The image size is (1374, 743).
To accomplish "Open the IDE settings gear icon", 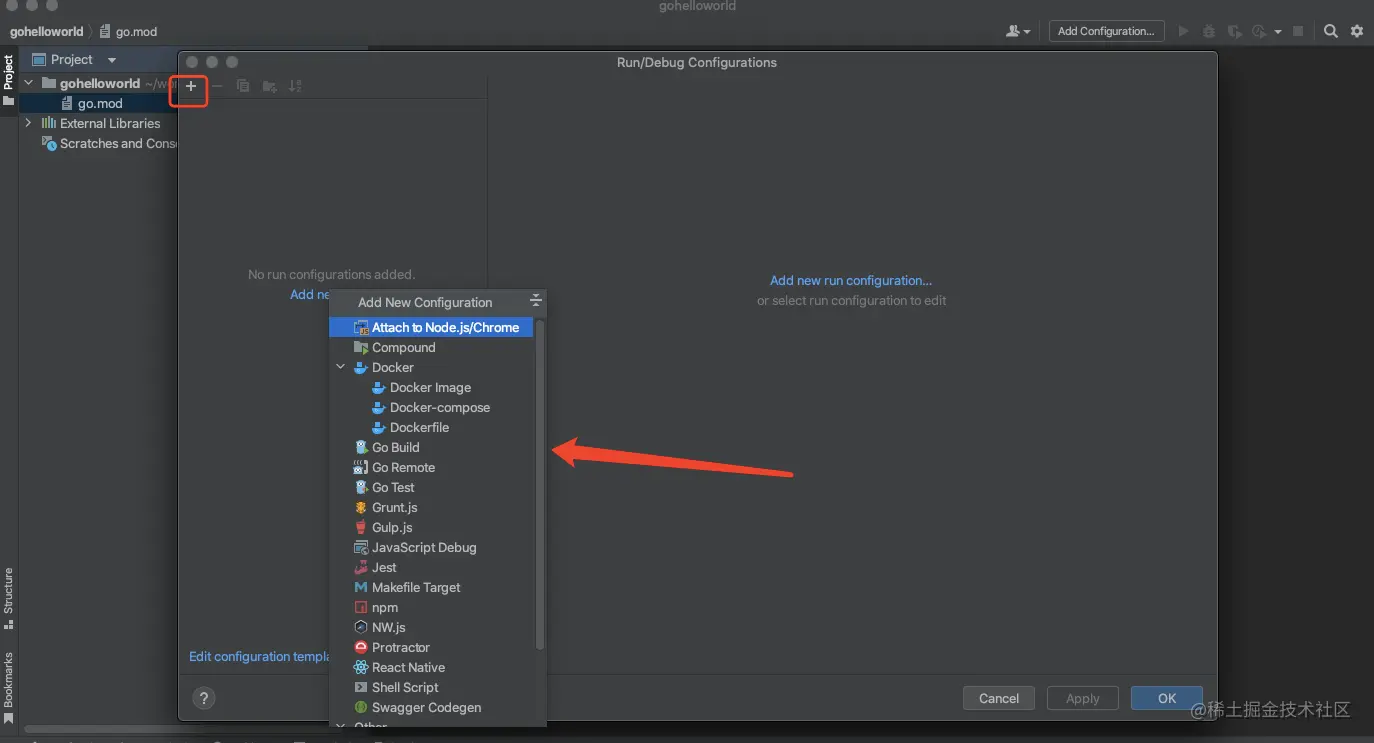I will pos(1357,31).
